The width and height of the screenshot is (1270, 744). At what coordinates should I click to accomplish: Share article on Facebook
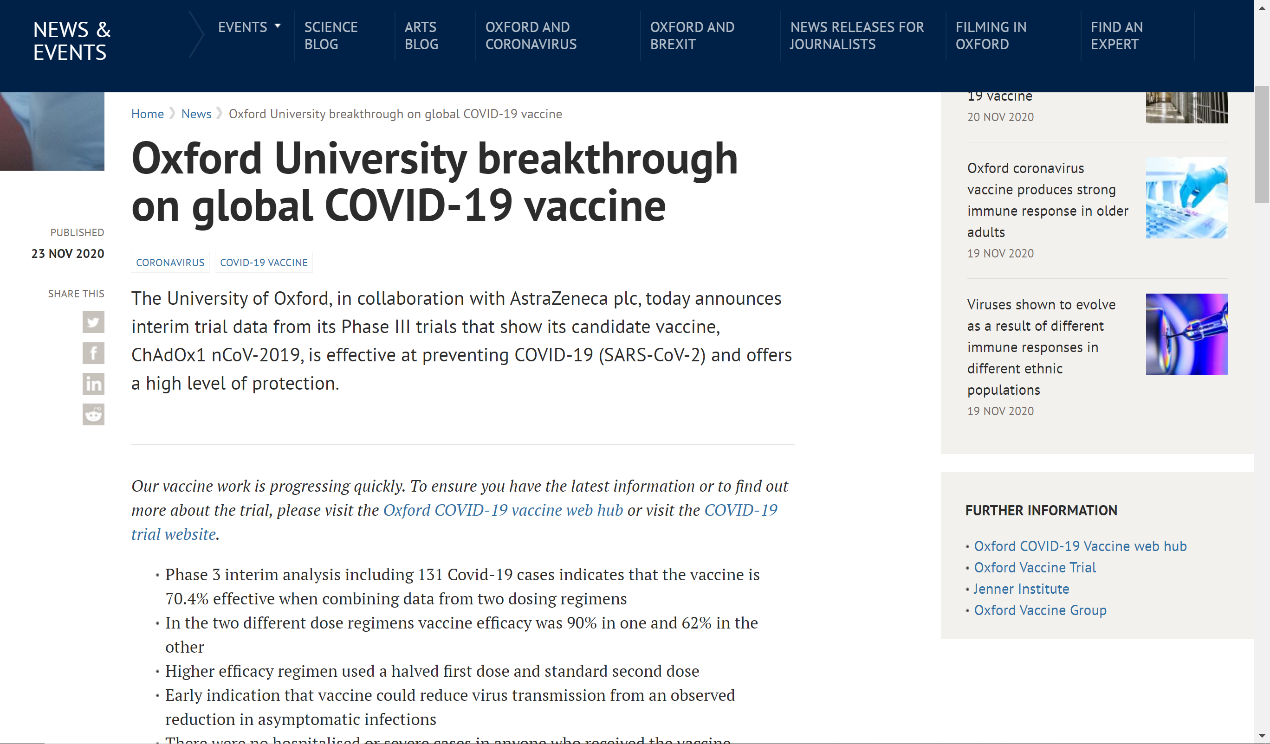[93, 353]
